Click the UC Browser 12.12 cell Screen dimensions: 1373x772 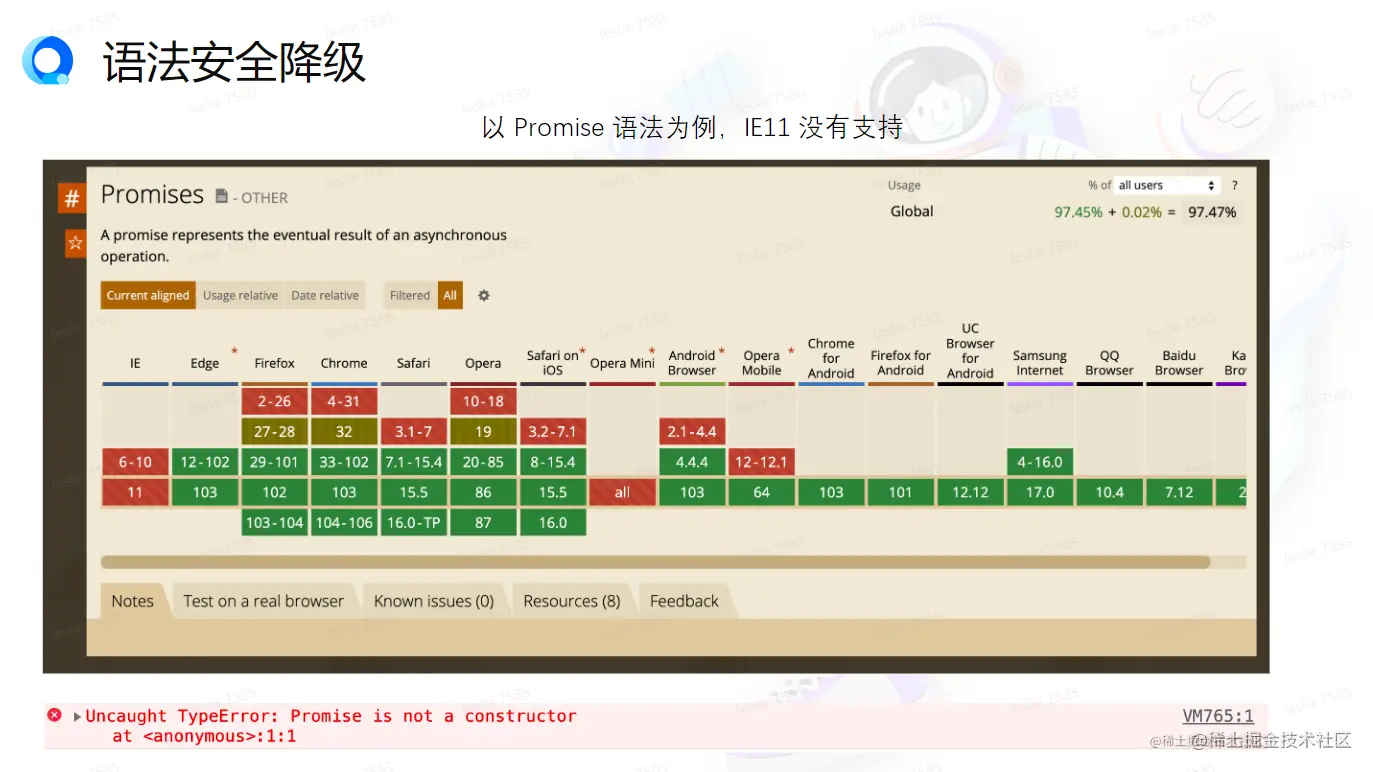point(970,492)
